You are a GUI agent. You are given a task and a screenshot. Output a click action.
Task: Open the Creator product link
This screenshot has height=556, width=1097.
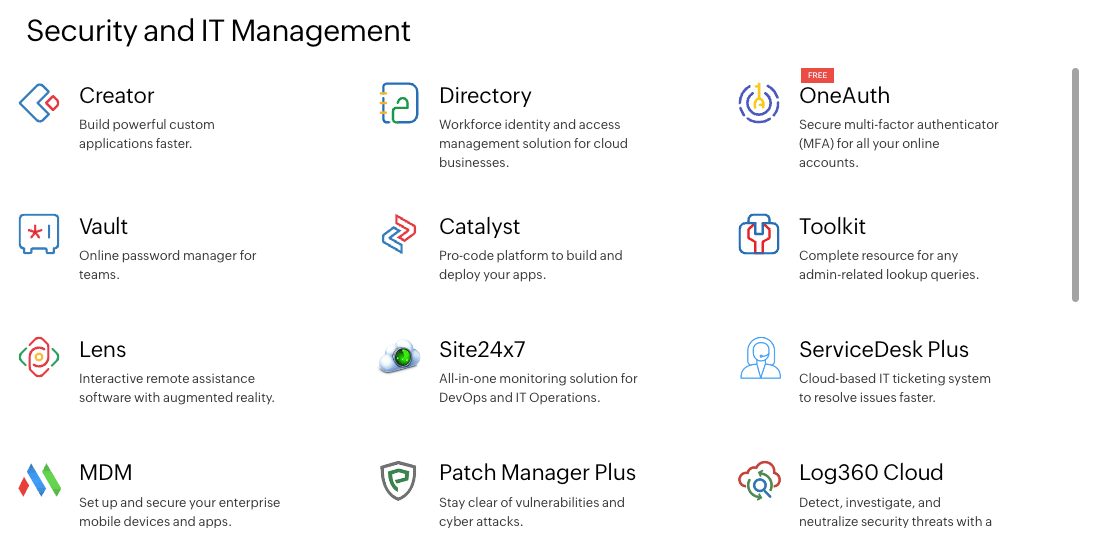[116, 95]
